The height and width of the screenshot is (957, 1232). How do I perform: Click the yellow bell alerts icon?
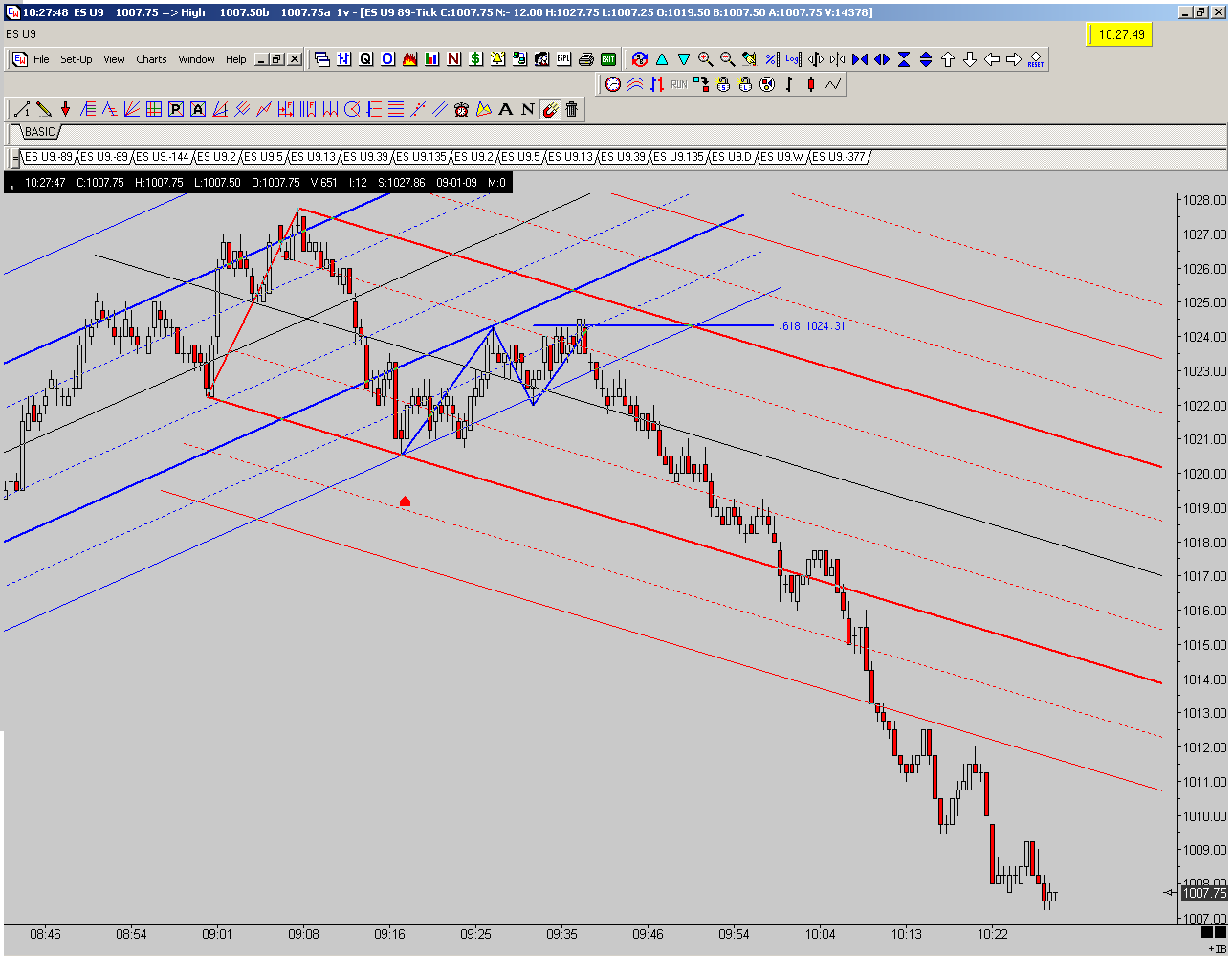coord(498,59)
